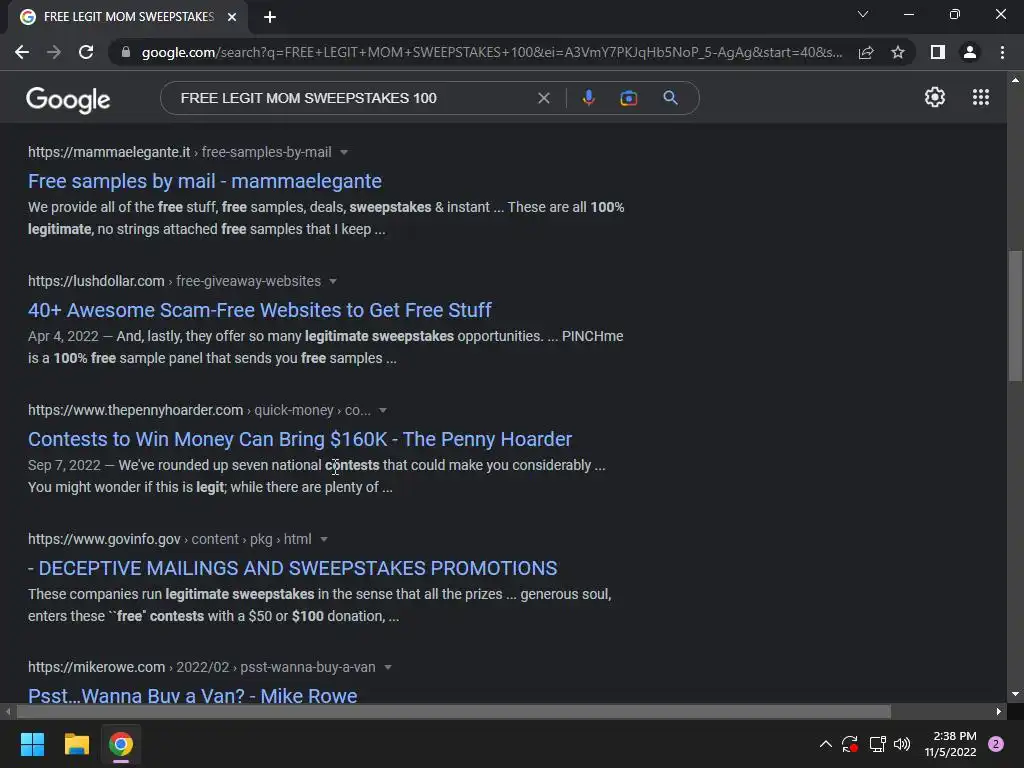Viewport: 1024px width, 768px height.
Task: Click the Google logo
Action: pos(68,99)
